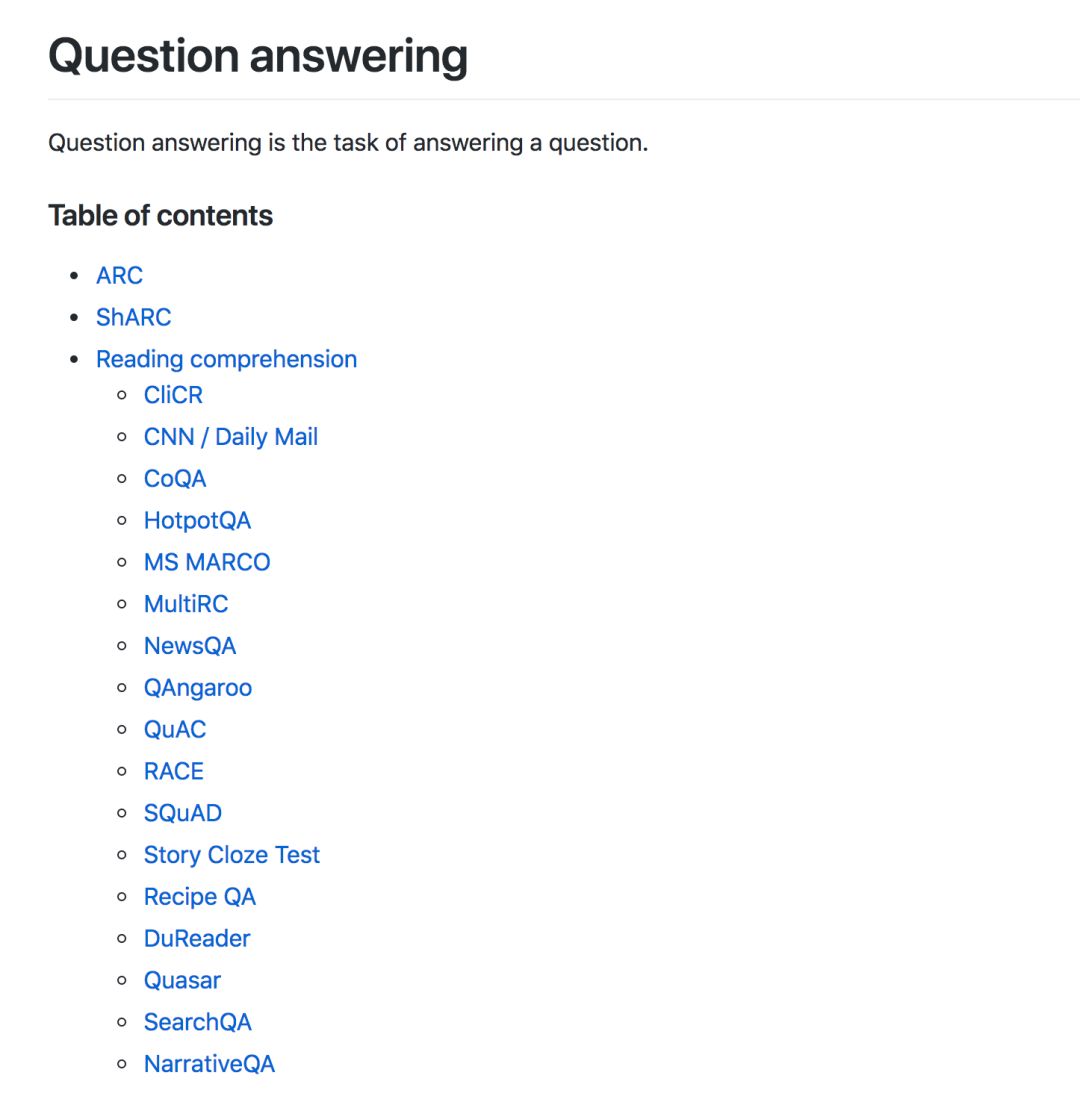Image resolution: width=1080 pixels, height=1096 pixels.
Task: Select the QuAC link
Action: 175,730
